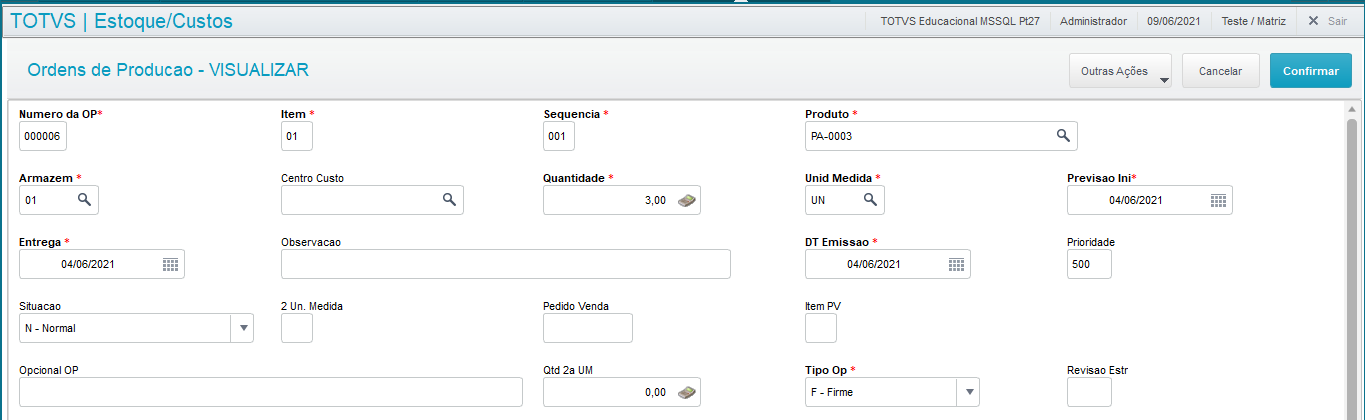Open the calculator icon in Quantidade
The image size is (1365, 420).
click(686, 200)
